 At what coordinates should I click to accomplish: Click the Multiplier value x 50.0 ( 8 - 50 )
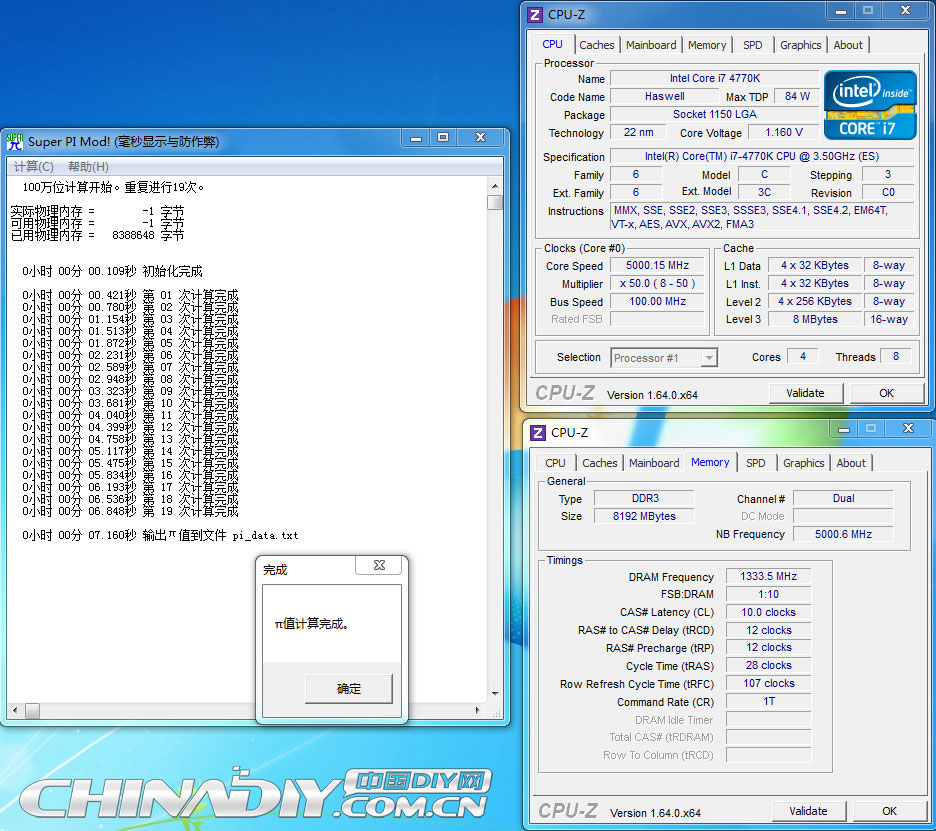pos(657,283)
